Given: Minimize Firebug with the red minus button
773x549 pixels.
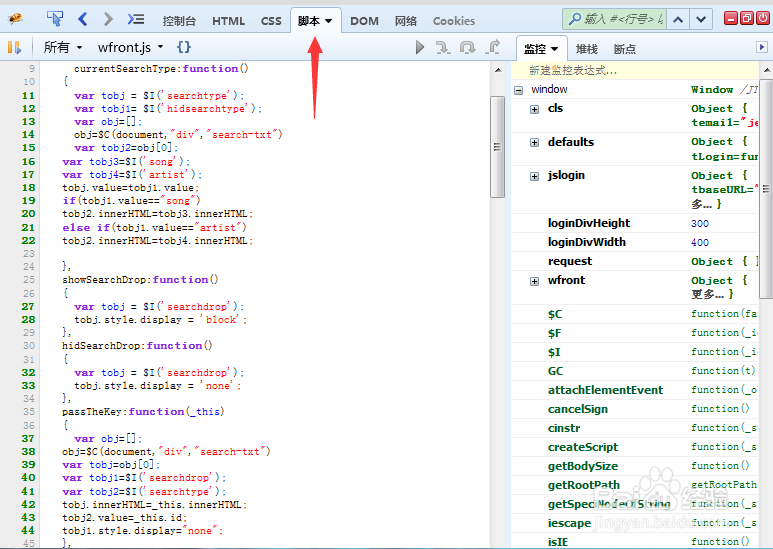Looking at the screenshot, I should [x=731, y=19].
